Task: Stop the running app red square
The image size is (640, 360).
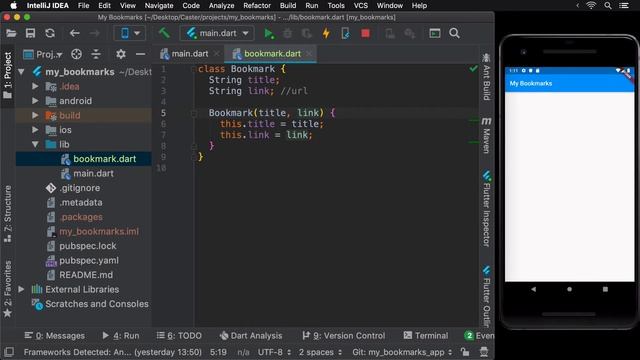Action: (x=365, y=33)
